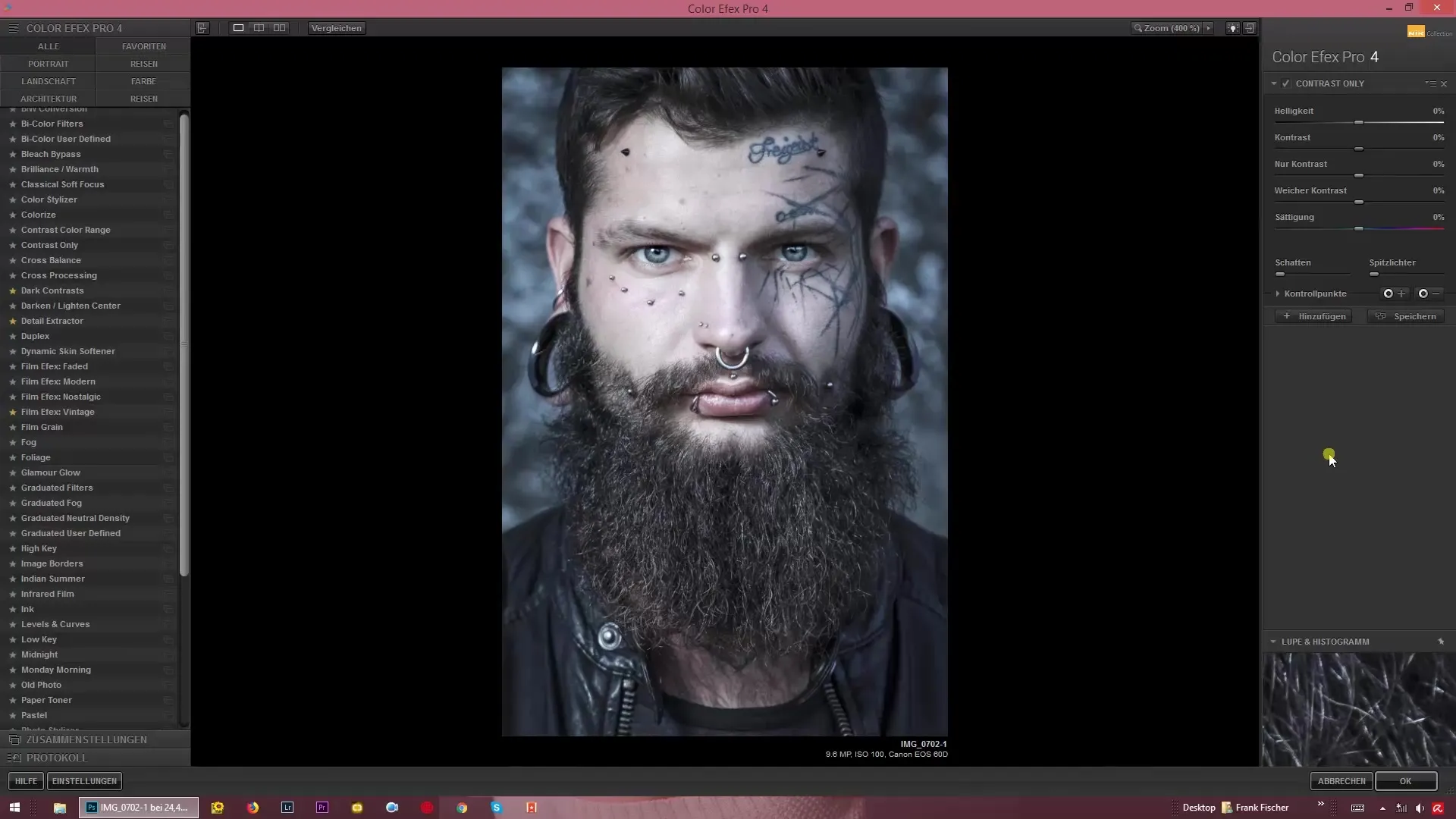Viewport: 1456px width, 819px height.
Task: Collapse the Contrast Only filter section
Action: click(x=1274, y=83)
